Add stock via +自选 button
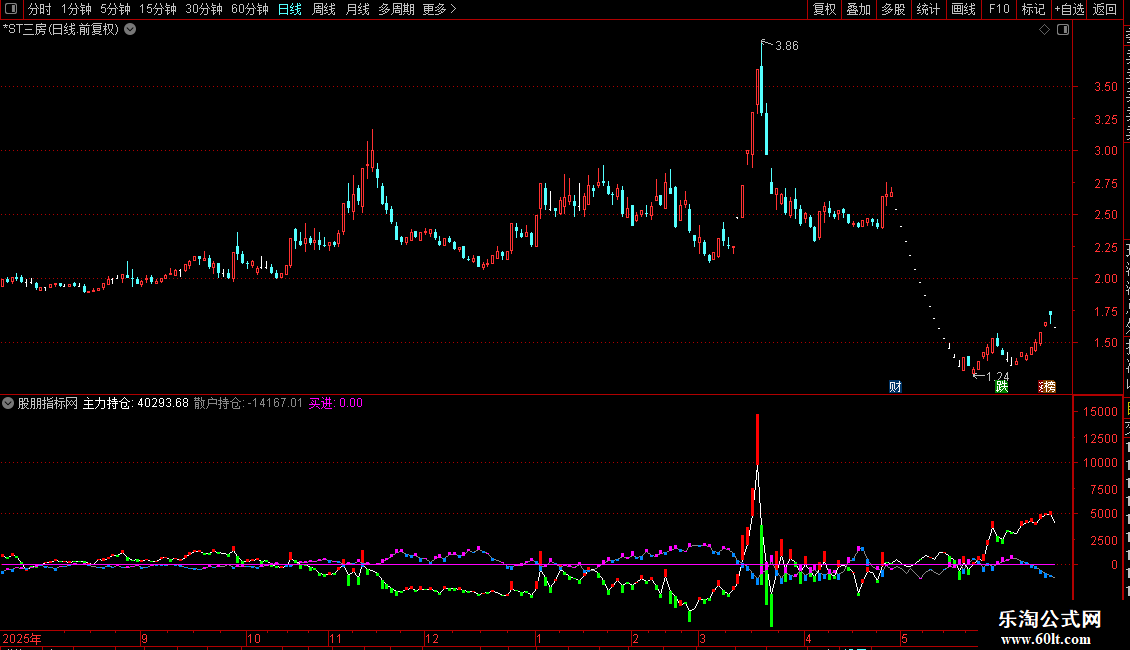 point(1069,9)
